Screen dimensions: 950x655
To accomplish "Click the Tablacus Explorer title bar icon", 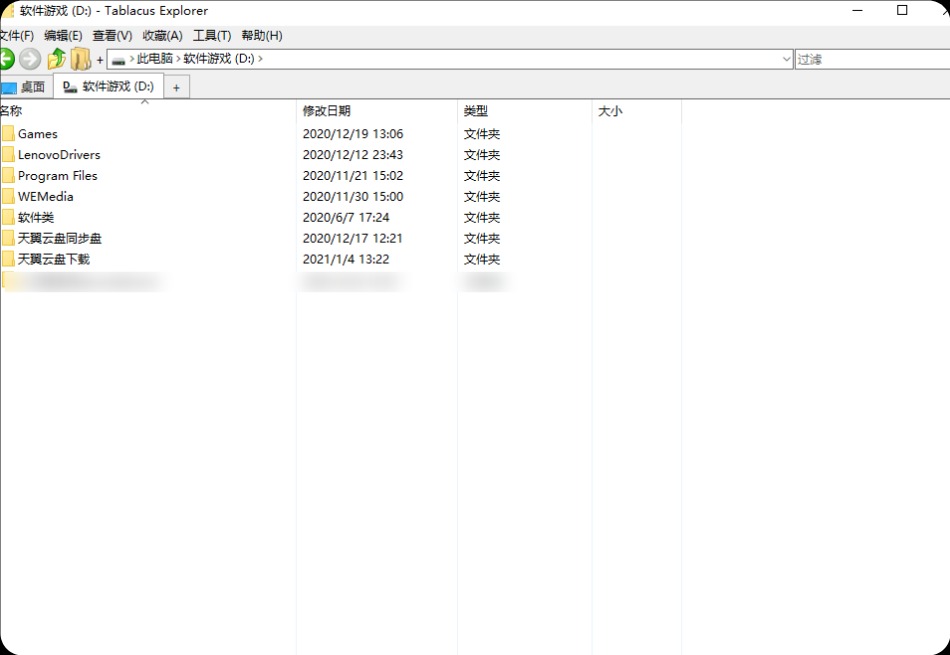I will pos(8,11).
